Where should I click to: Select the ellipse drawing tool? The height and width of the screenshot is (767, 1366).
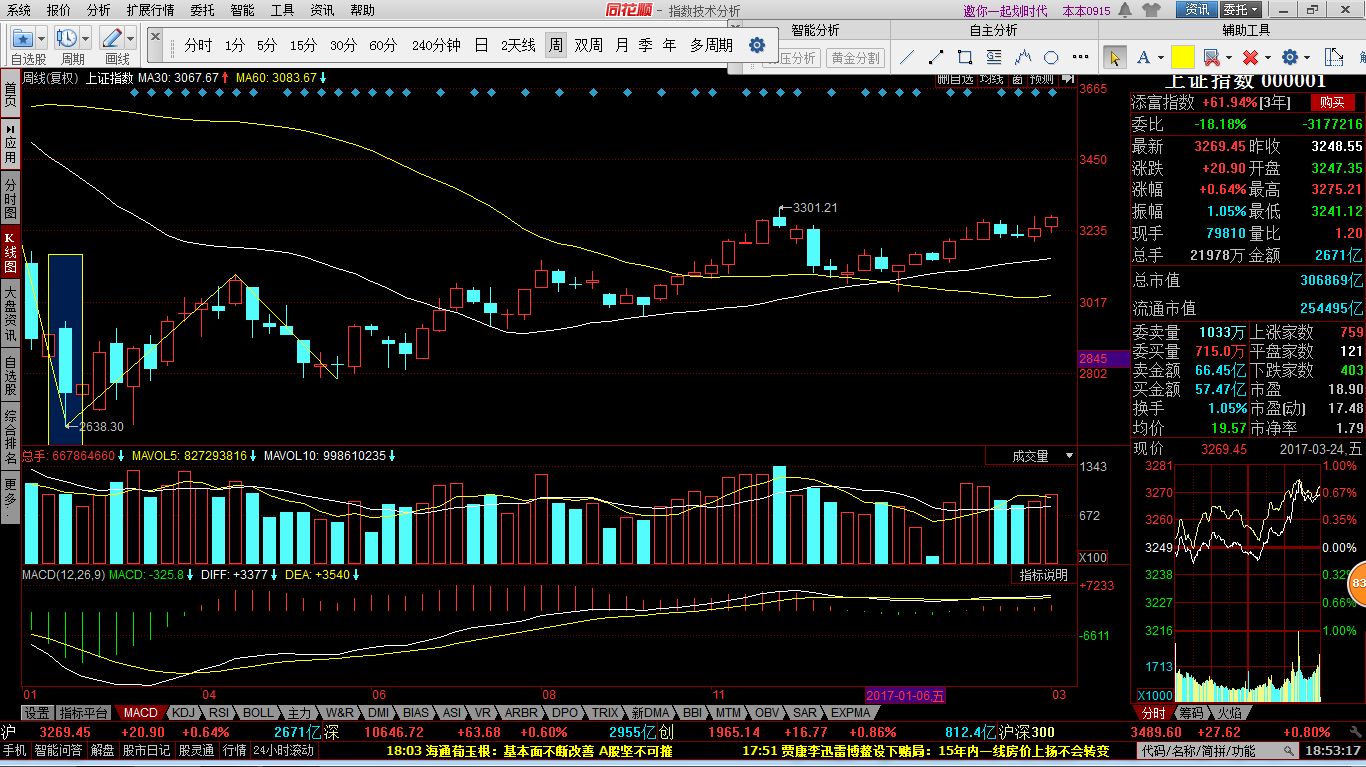(x=1051, y=58)
